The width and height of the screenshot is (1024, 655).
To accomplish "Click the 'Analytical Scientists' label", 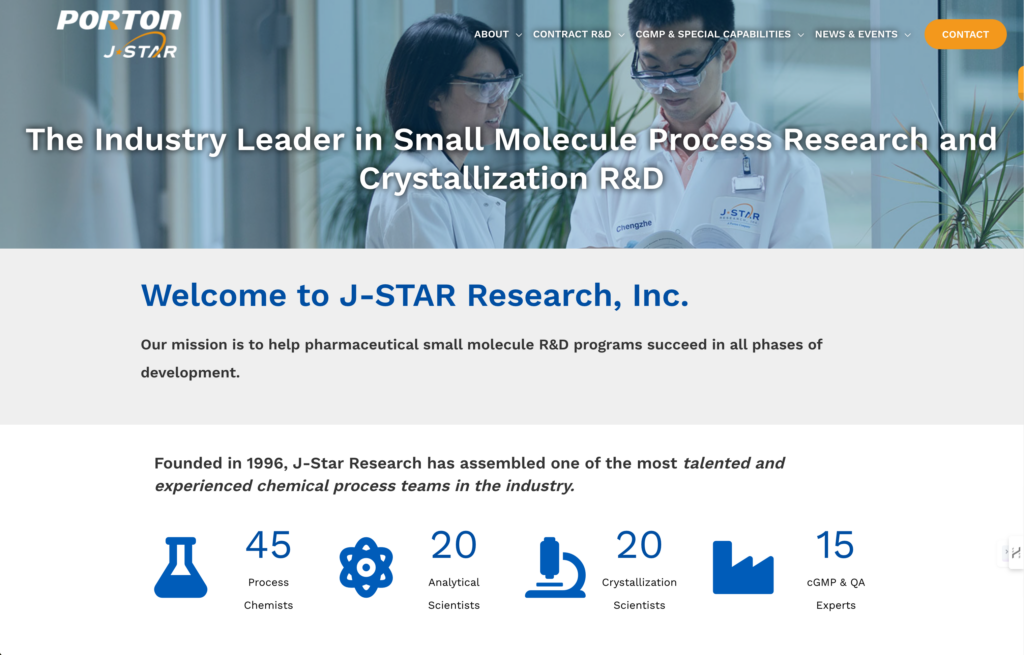I will tap(454, 594).
